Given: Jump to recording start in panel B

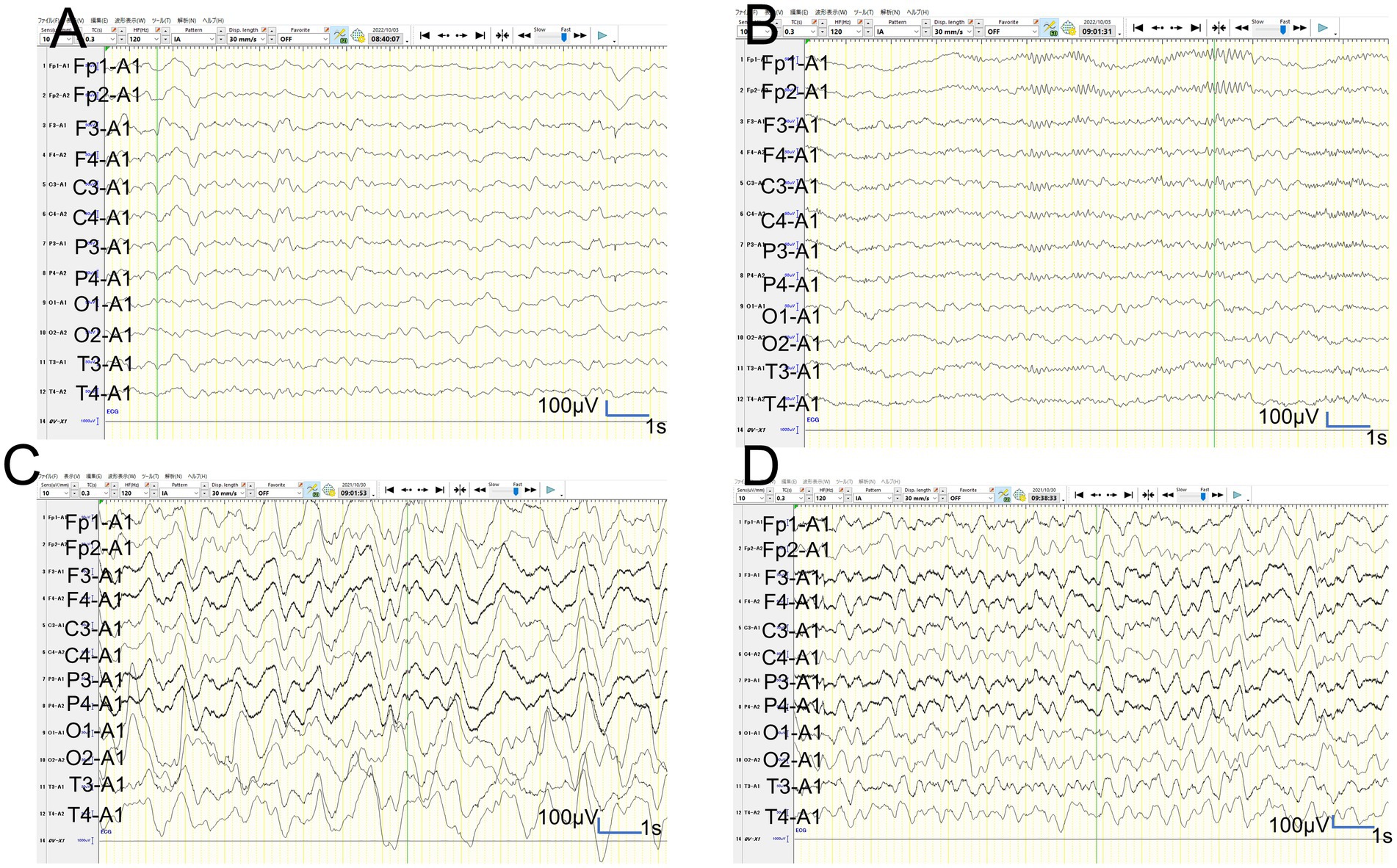Looking at the screenshot, I should pyautogui.click(x=1138, y=28).
